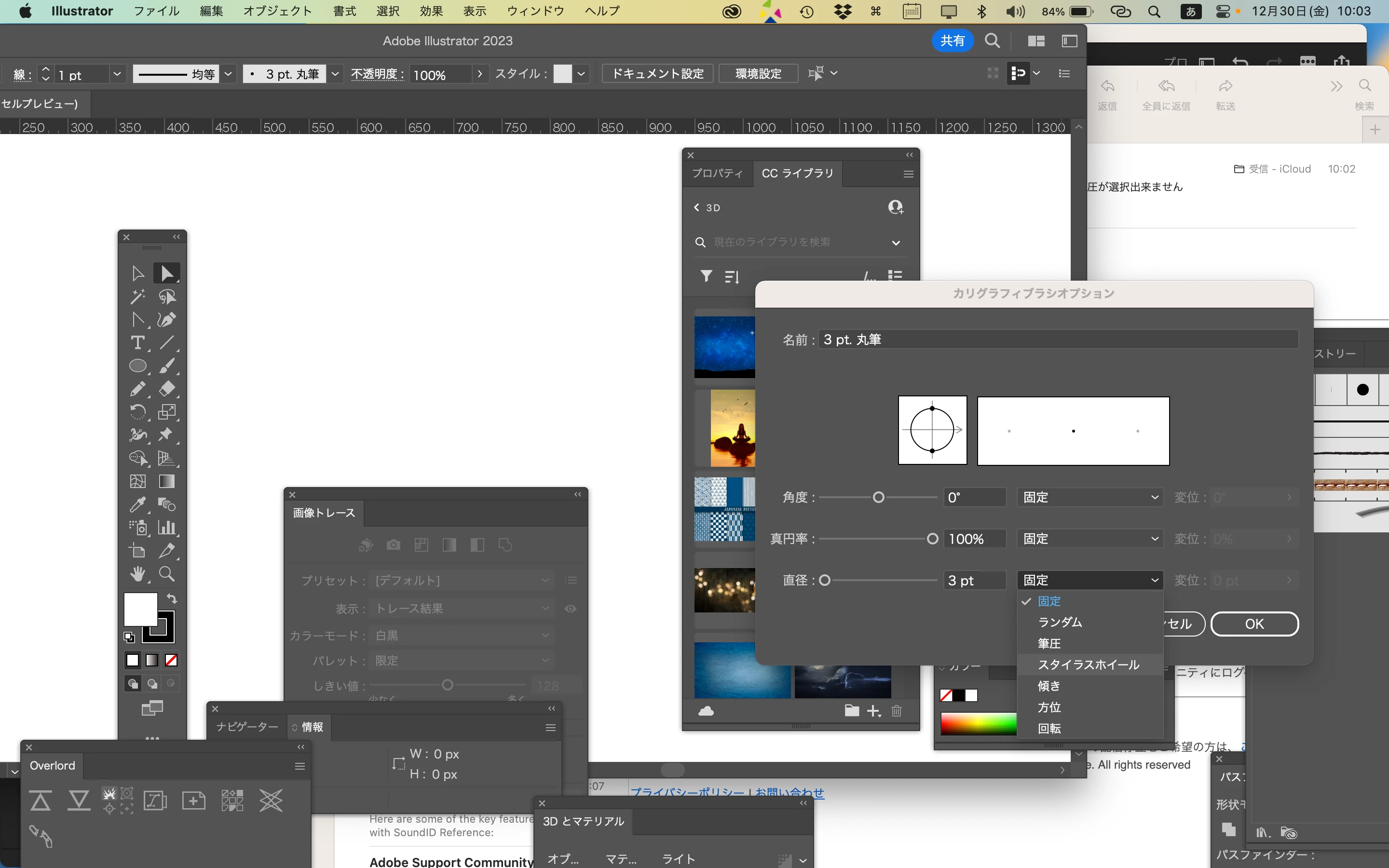Switch to the プロパティ tab
The height and width of the screenshot is (868, 1389).
pos(717,174)
